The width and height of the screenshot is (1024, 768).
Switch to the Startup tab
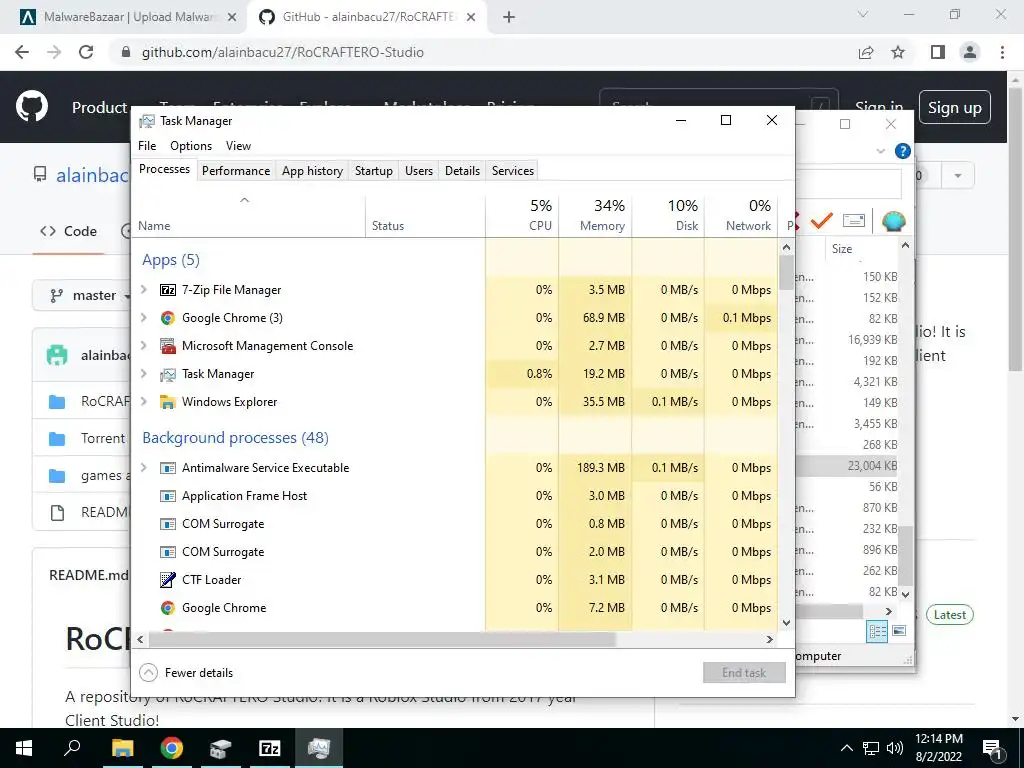coord(374,170)
